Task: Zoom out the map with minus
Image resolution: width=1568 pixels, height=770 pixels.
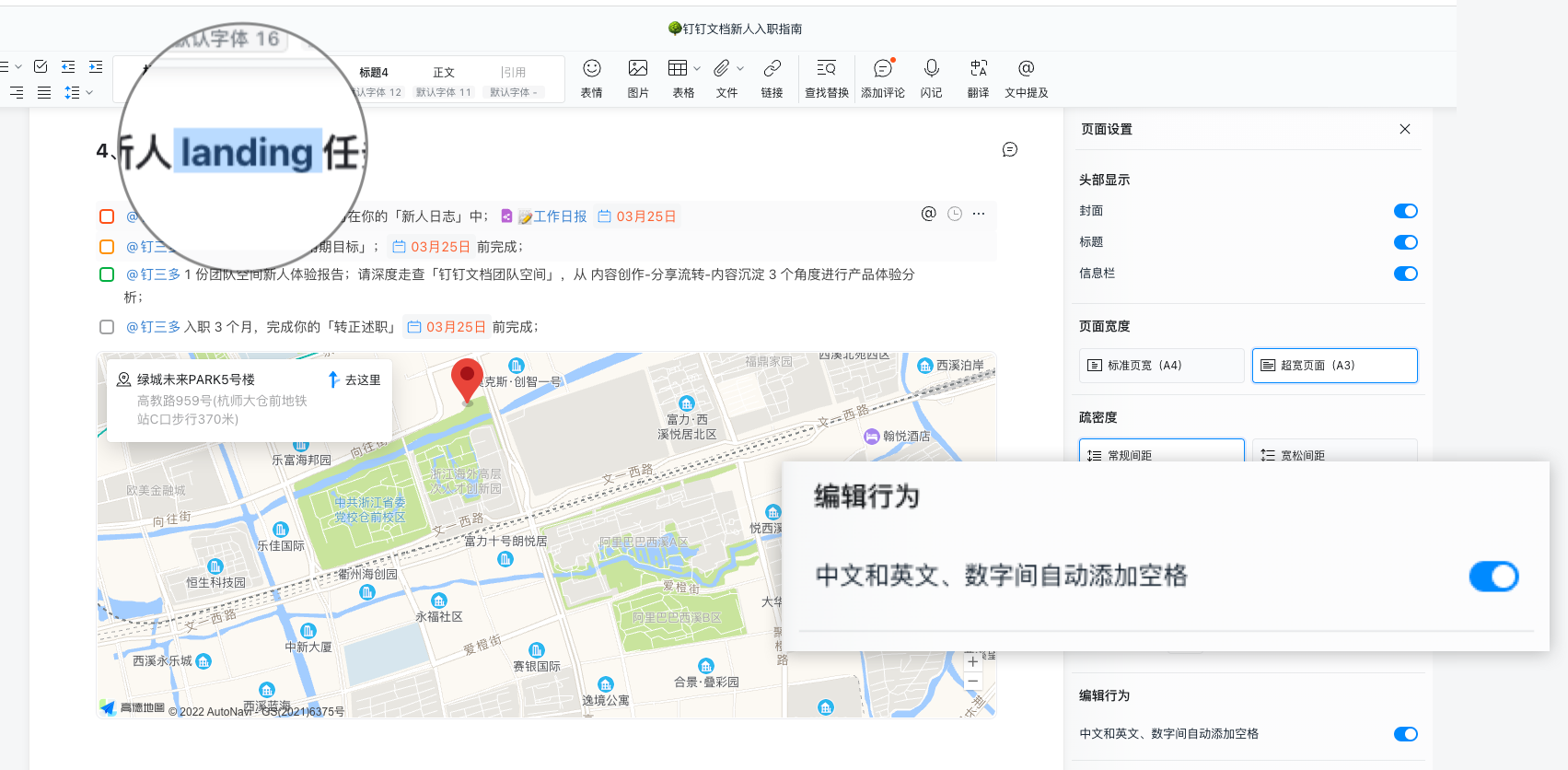Action: pos(972,682)
